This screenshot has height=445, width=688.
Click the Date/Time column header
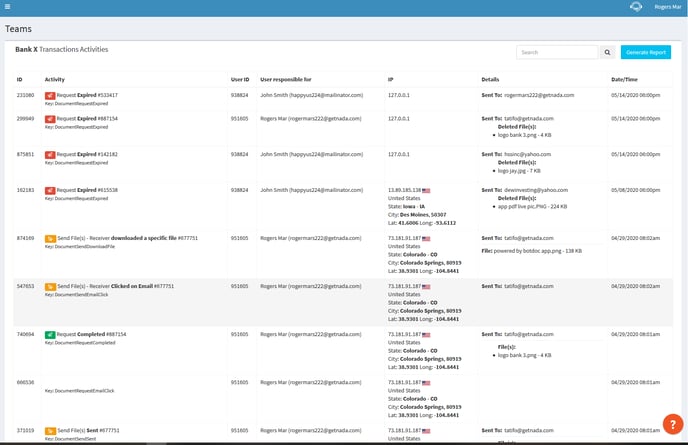click(x=624, y=77)
